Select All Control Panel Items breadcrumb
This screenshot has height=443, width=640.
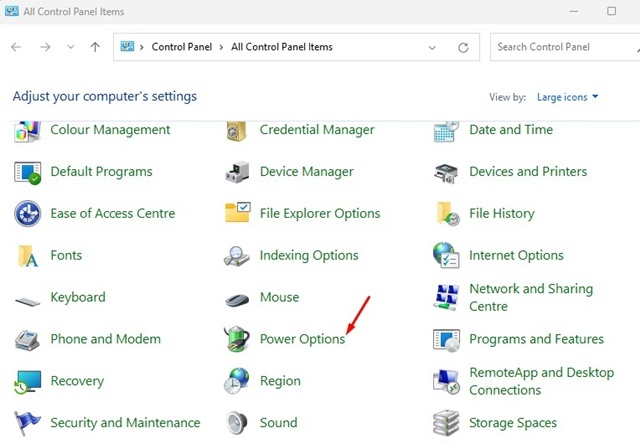point(282,47)
